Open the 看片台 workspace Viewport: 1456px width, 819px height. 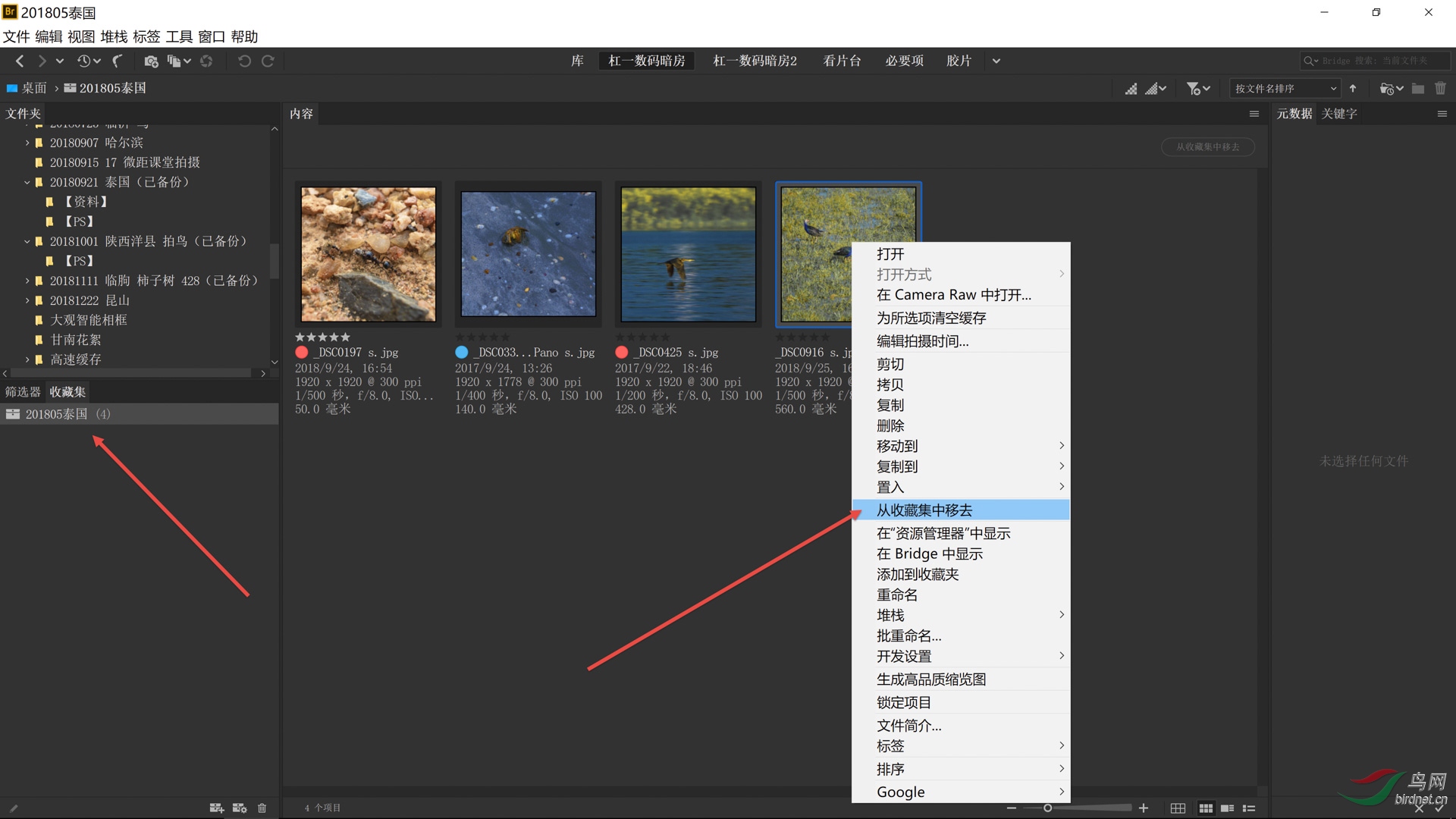(x=842, y=61)
